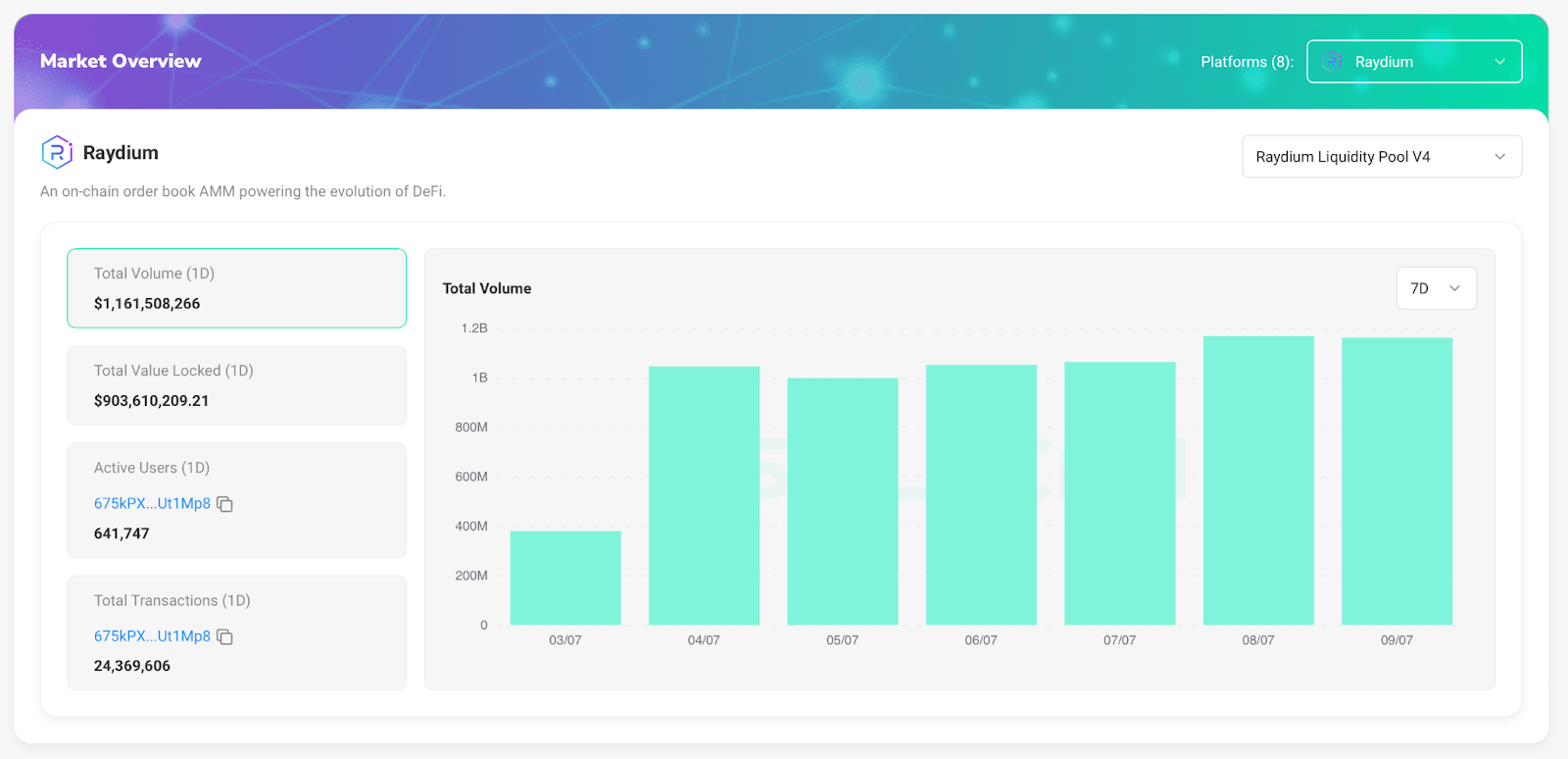Click the 600M y-axis label
Viewport: 1568px width, 759px height.
click(x=471, y=477)
